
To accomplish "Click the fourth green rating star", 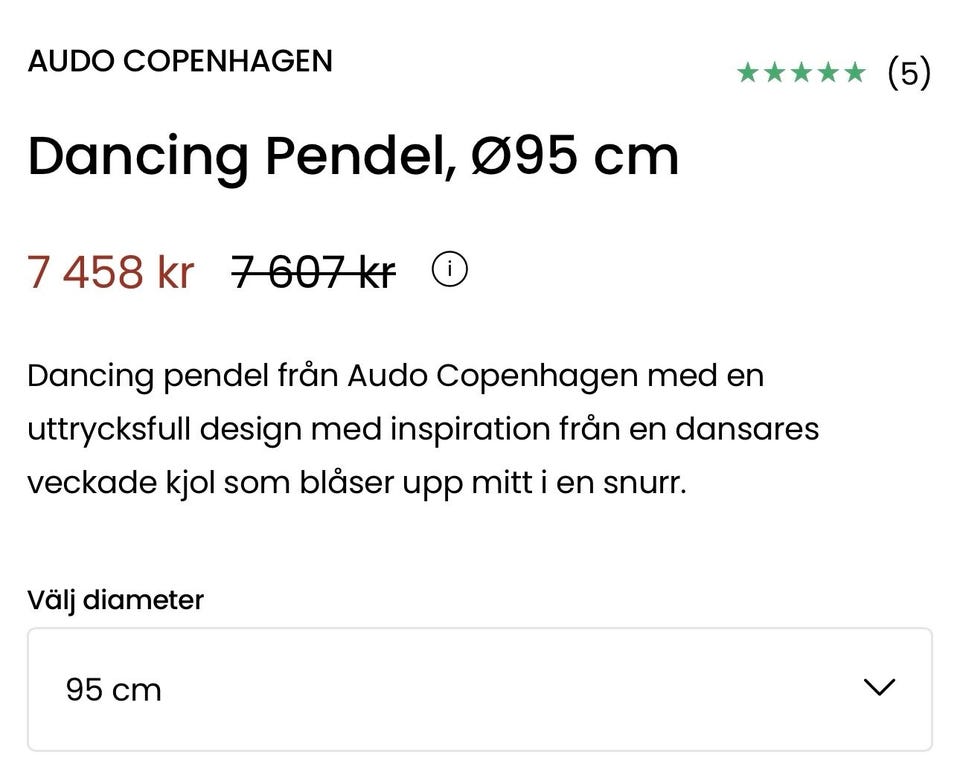I will coord(828,73).
